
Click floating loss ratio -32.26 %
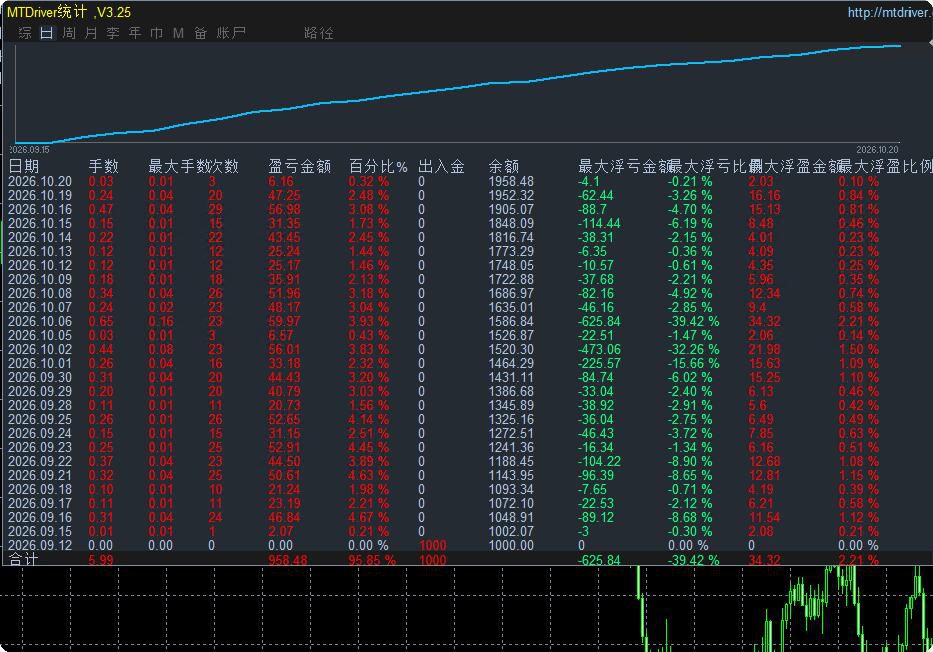693,349
